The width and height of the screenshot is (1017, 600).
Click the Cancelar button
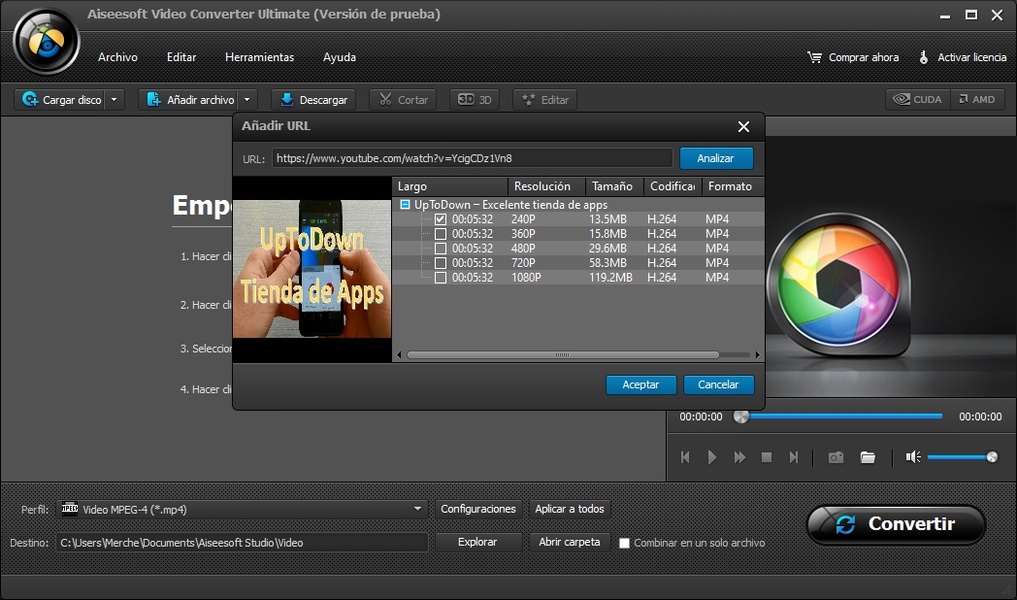click(719, 385)
